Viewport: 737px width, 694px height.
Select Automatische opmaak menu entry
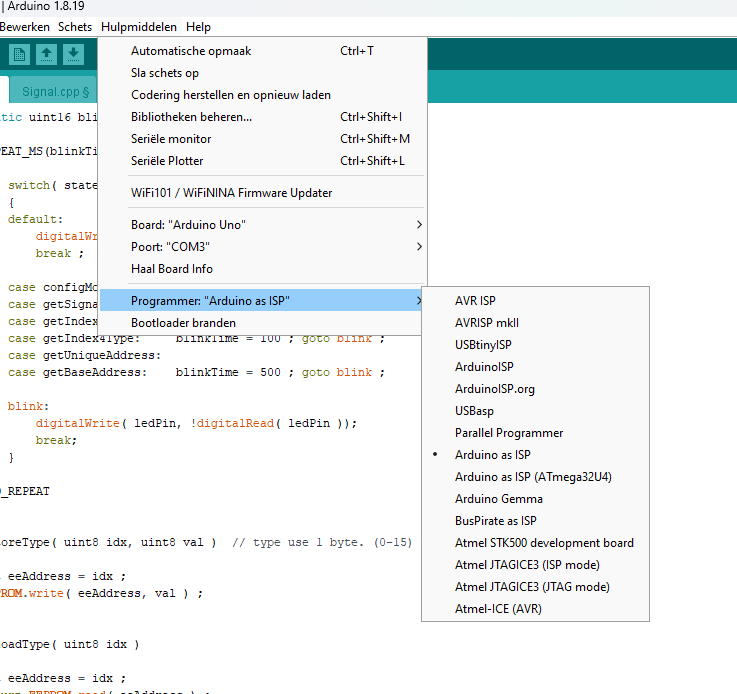click(191, 51)
